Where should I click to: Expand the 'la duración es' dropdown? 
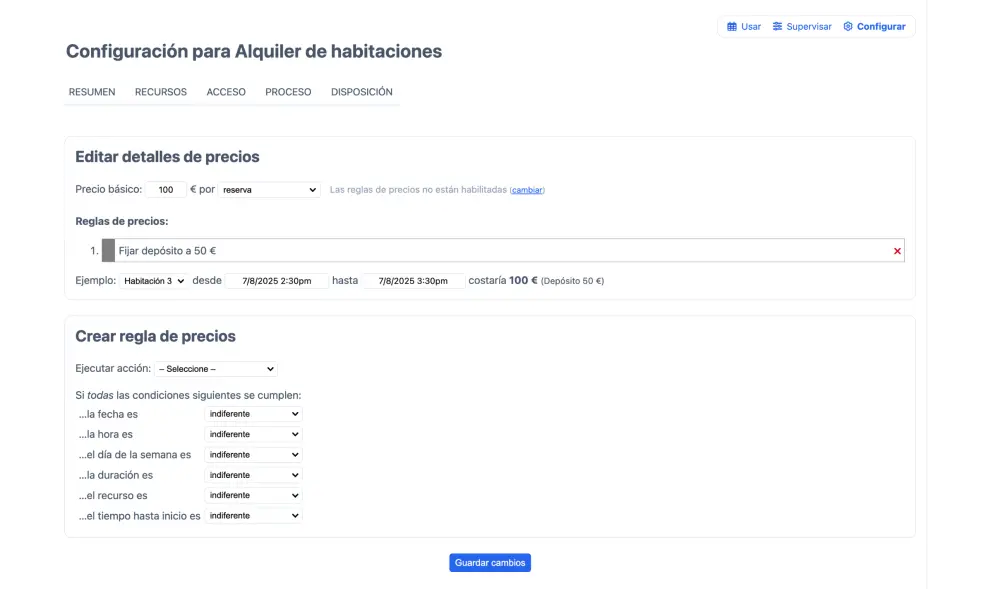click(253, 475)
